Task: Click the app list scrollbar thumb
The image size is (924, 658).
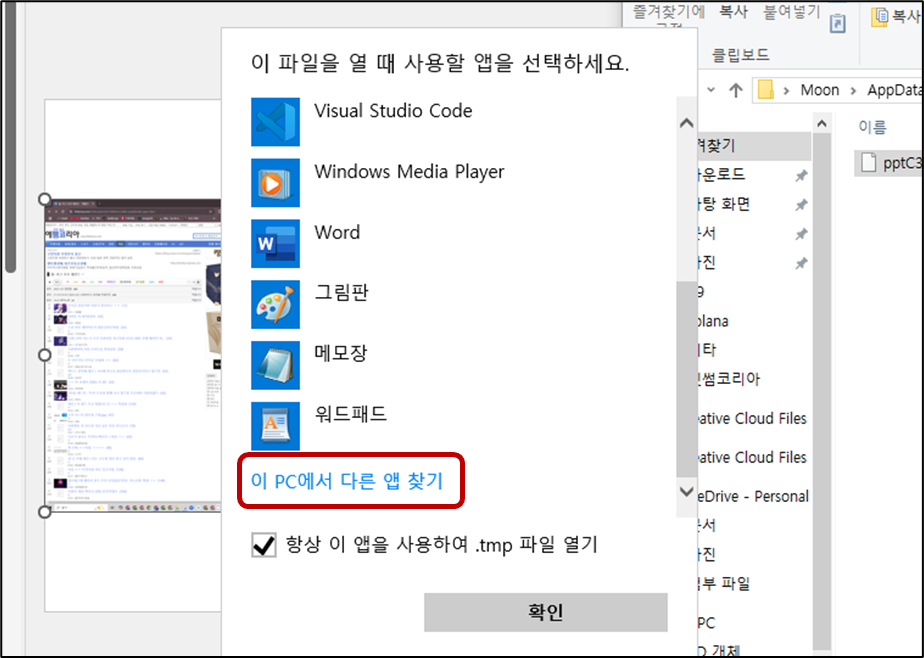Action: 686,380
